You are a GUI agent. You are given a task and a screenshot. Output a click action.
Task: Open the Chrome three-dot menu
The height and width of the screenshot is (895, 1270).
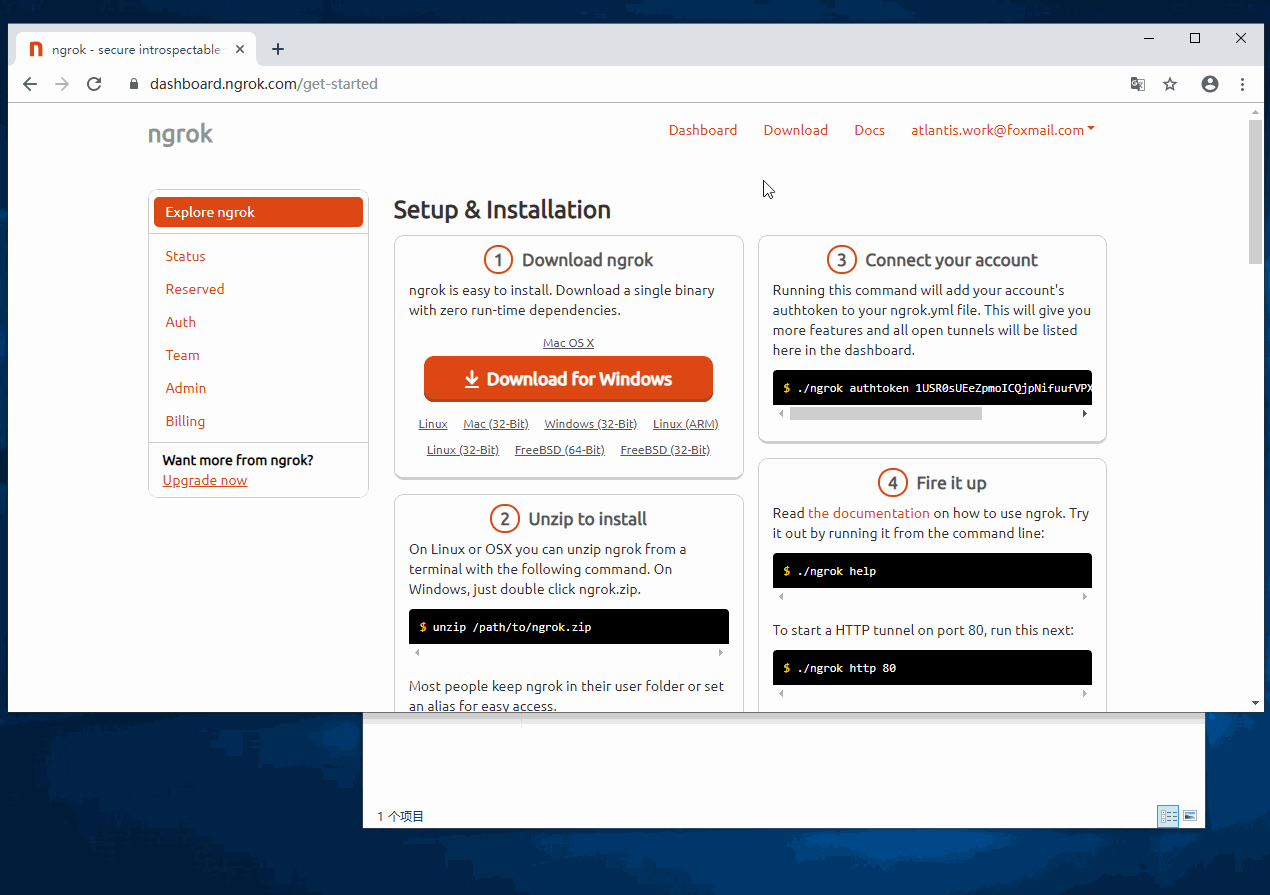pos(1243,84)
